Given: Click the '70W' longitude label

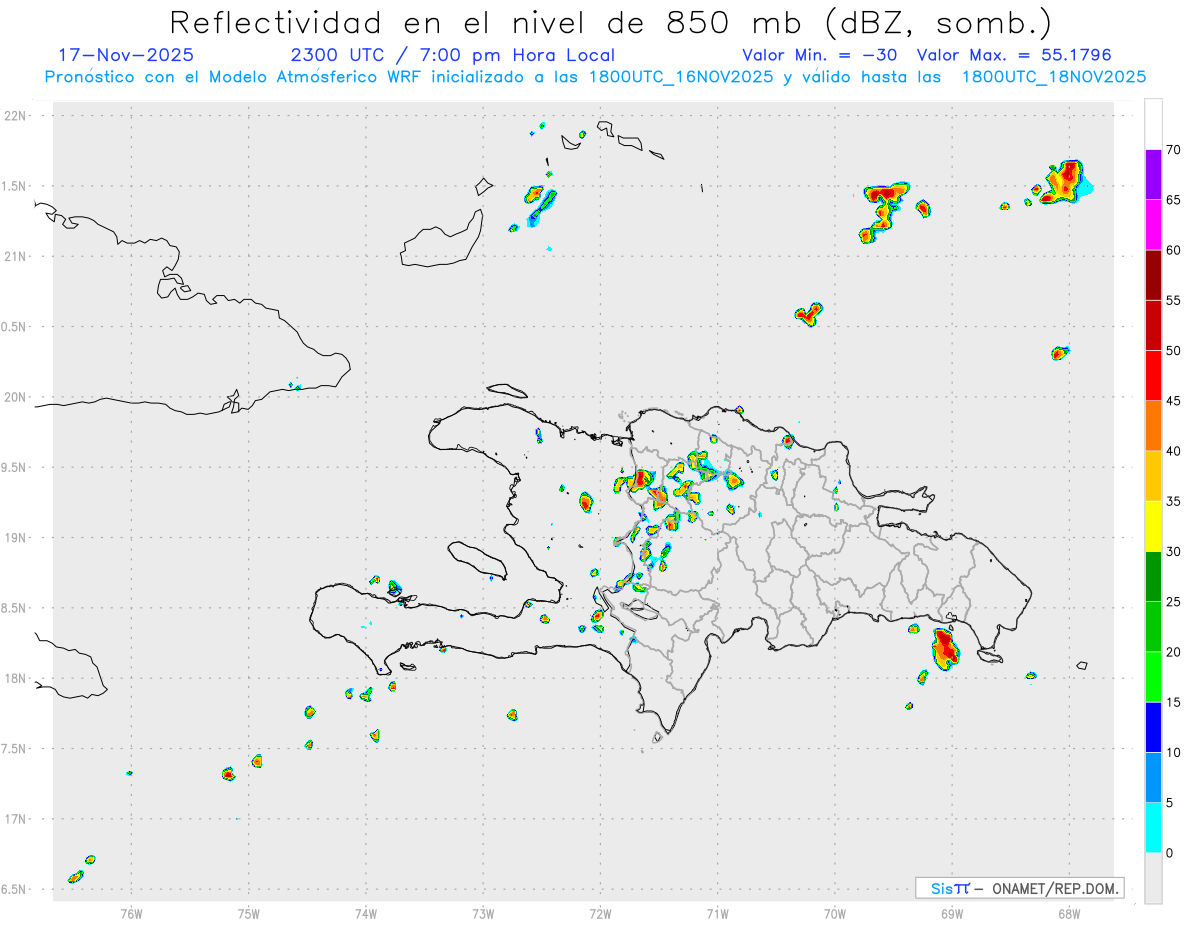Looking at the screenshot, I should tap(835, 912).
